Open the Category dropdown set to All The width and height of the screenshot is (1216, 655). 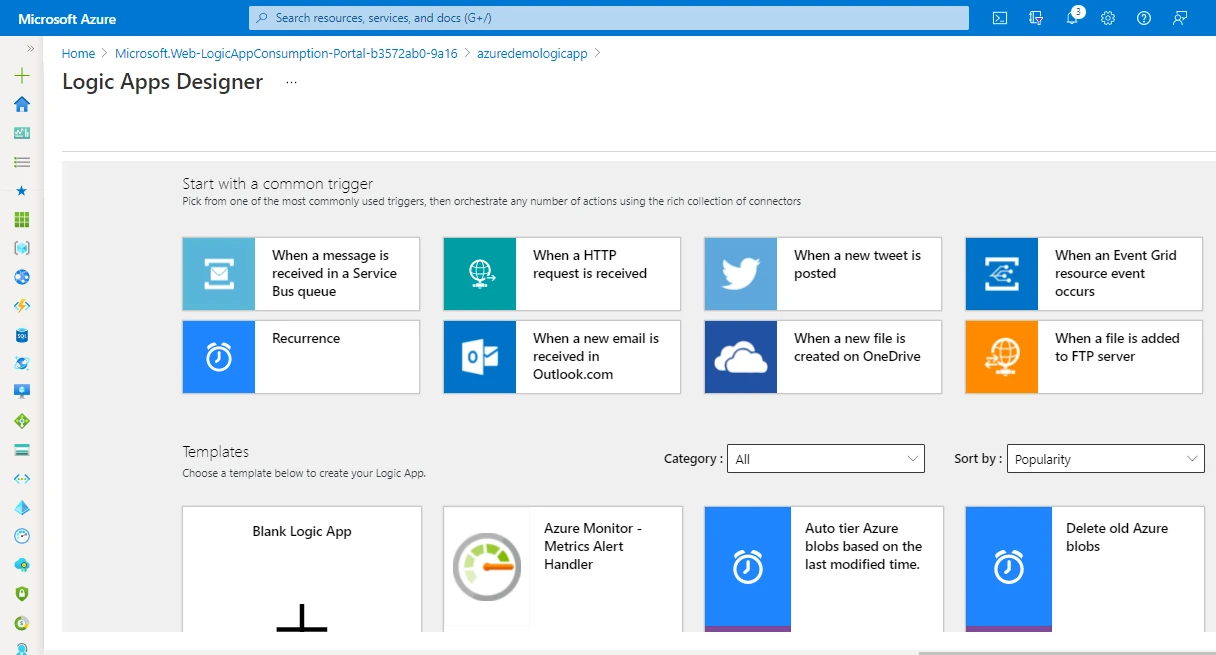click(825, 458)
